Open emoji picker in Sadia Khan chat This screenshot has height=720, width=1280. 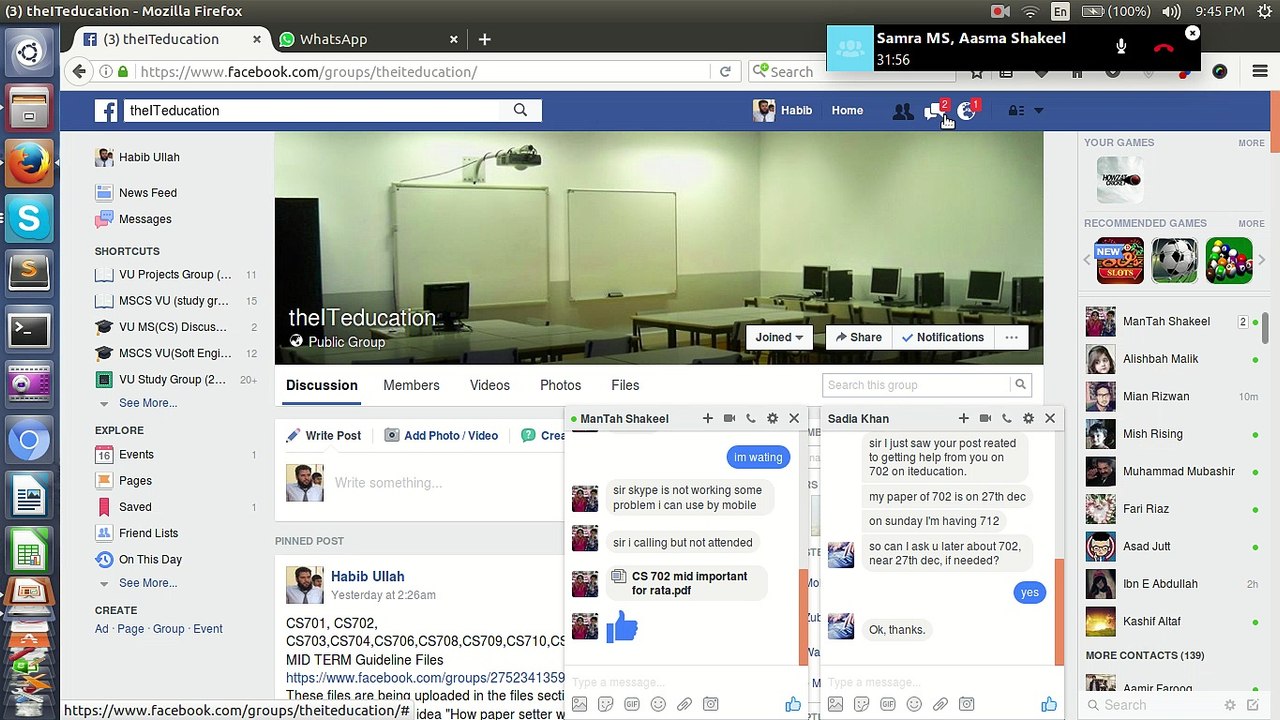(914, 704)
